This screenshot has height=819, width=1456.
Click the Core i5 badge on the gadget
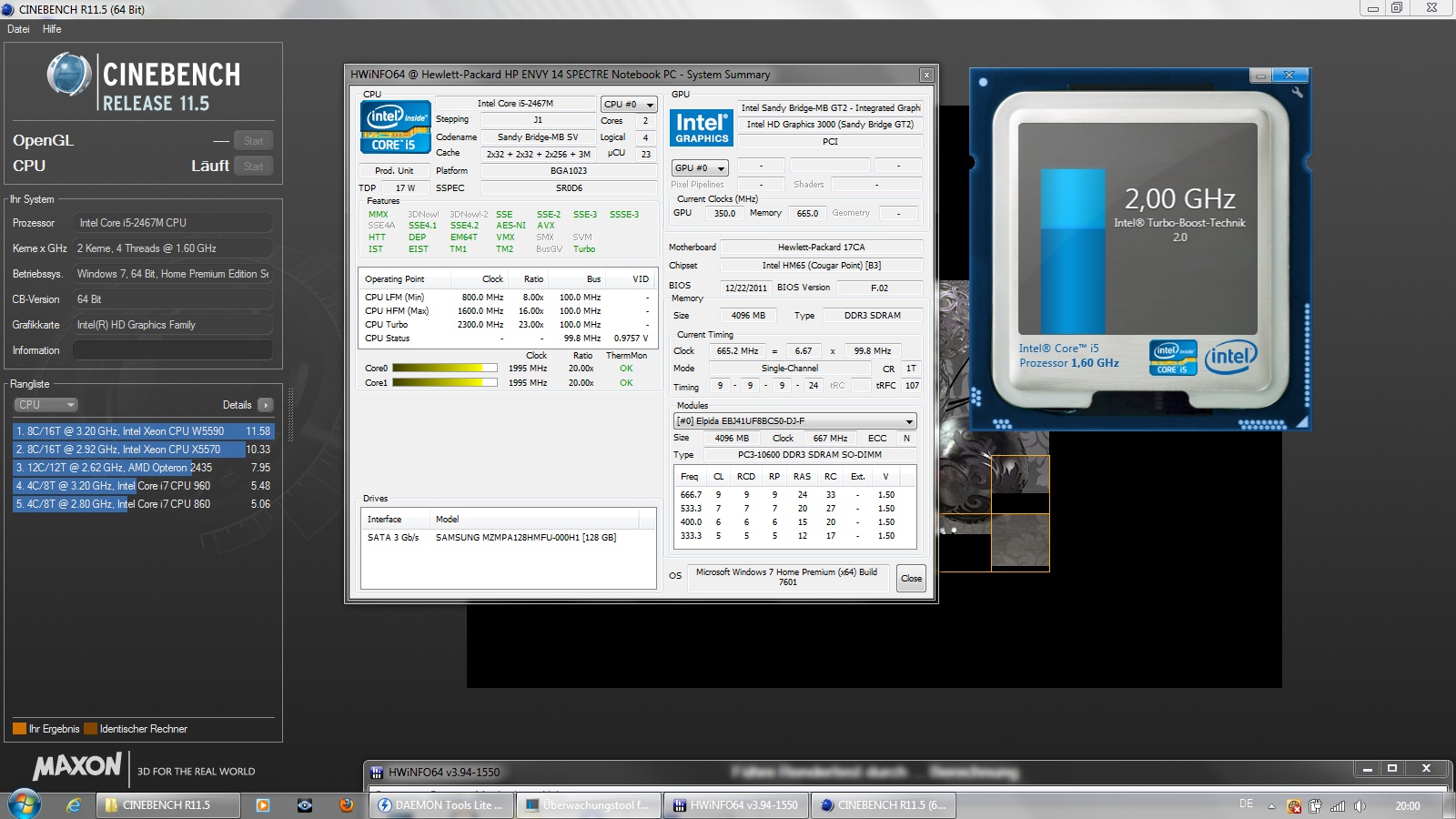point(1173,358)
